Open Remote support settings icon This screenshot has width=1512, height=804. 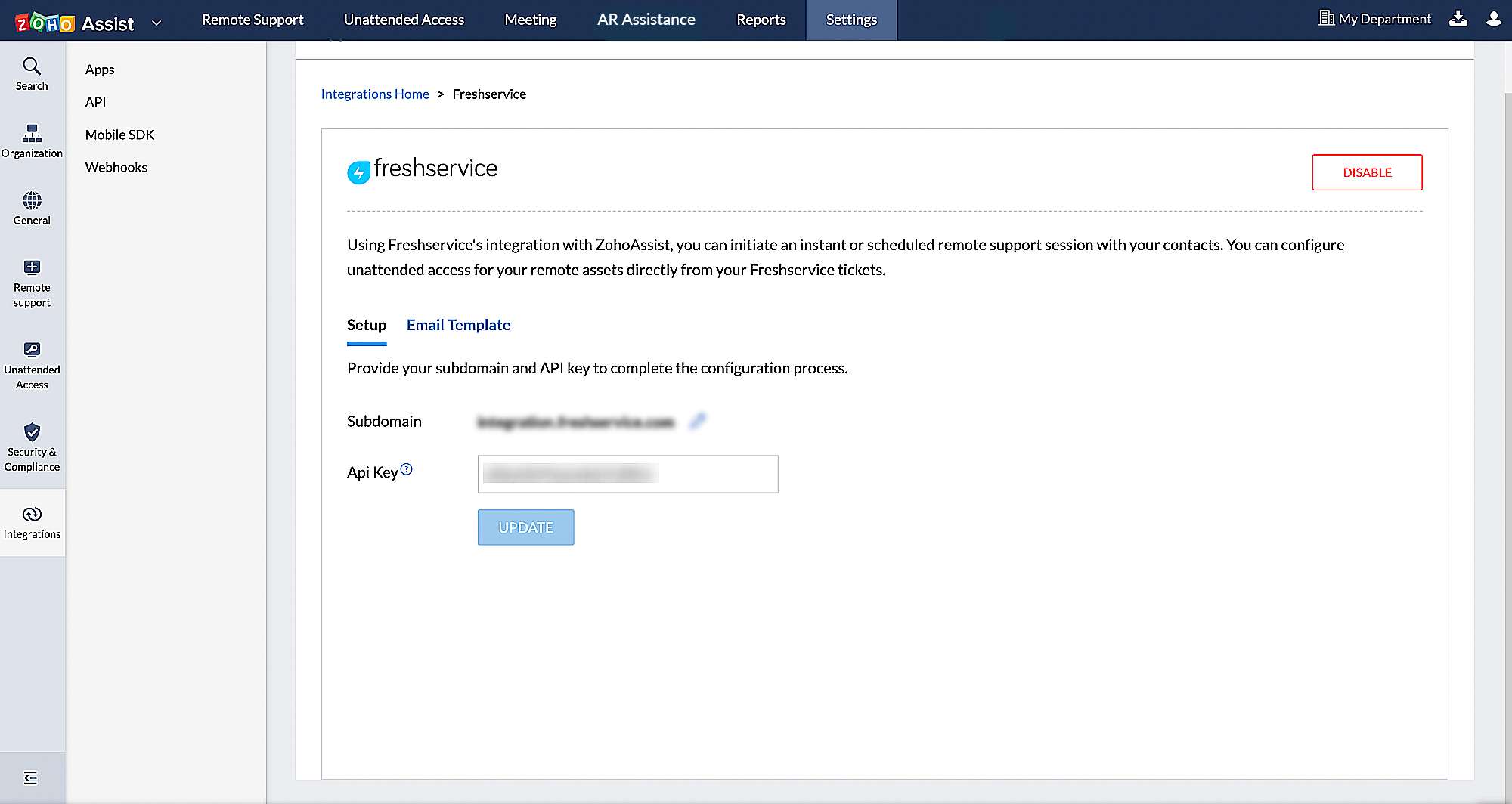[32, 267]
